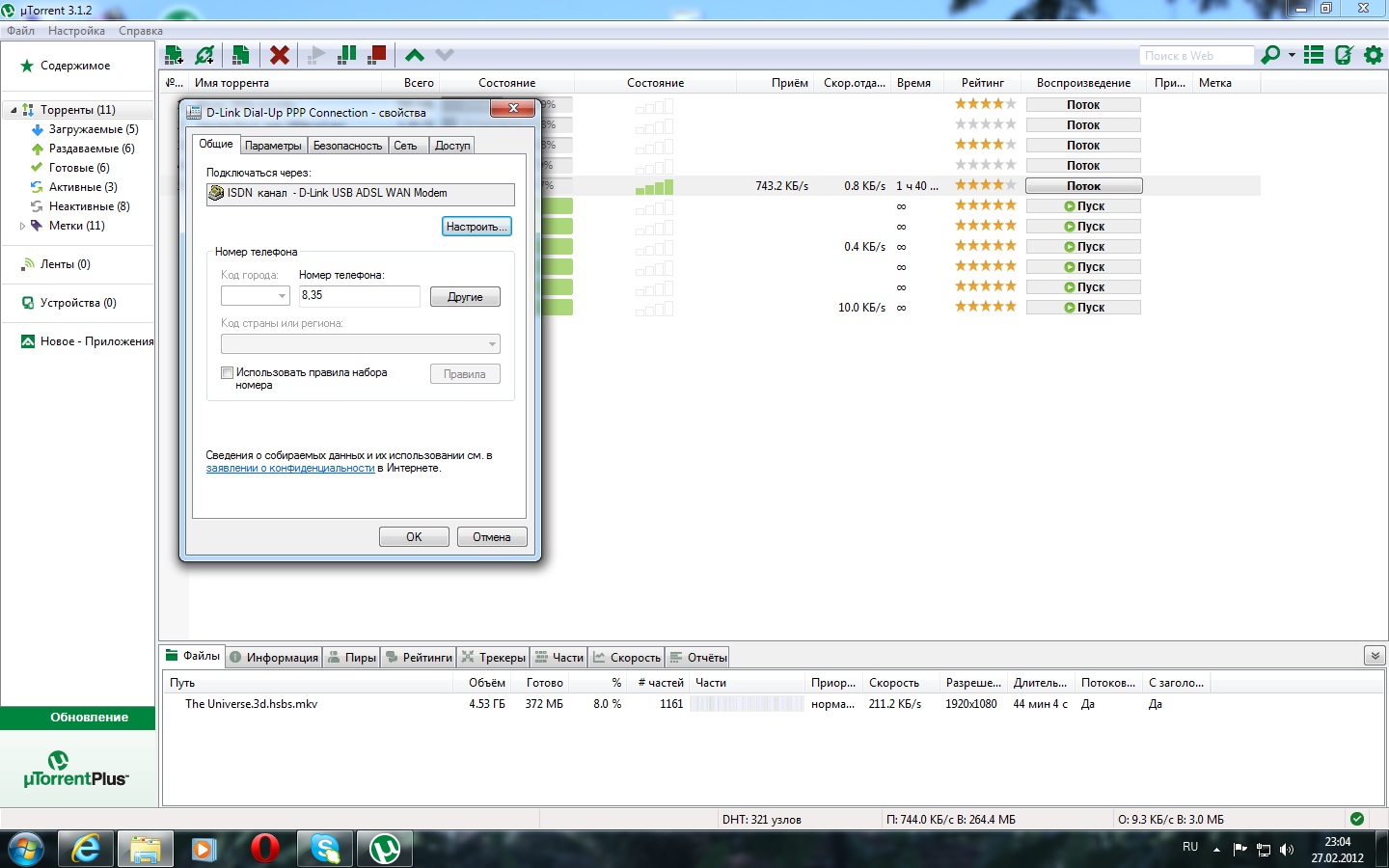Click the Add Torrent toolbar icon
Screen dimensions: 1389x868
(x=174, y=55)
